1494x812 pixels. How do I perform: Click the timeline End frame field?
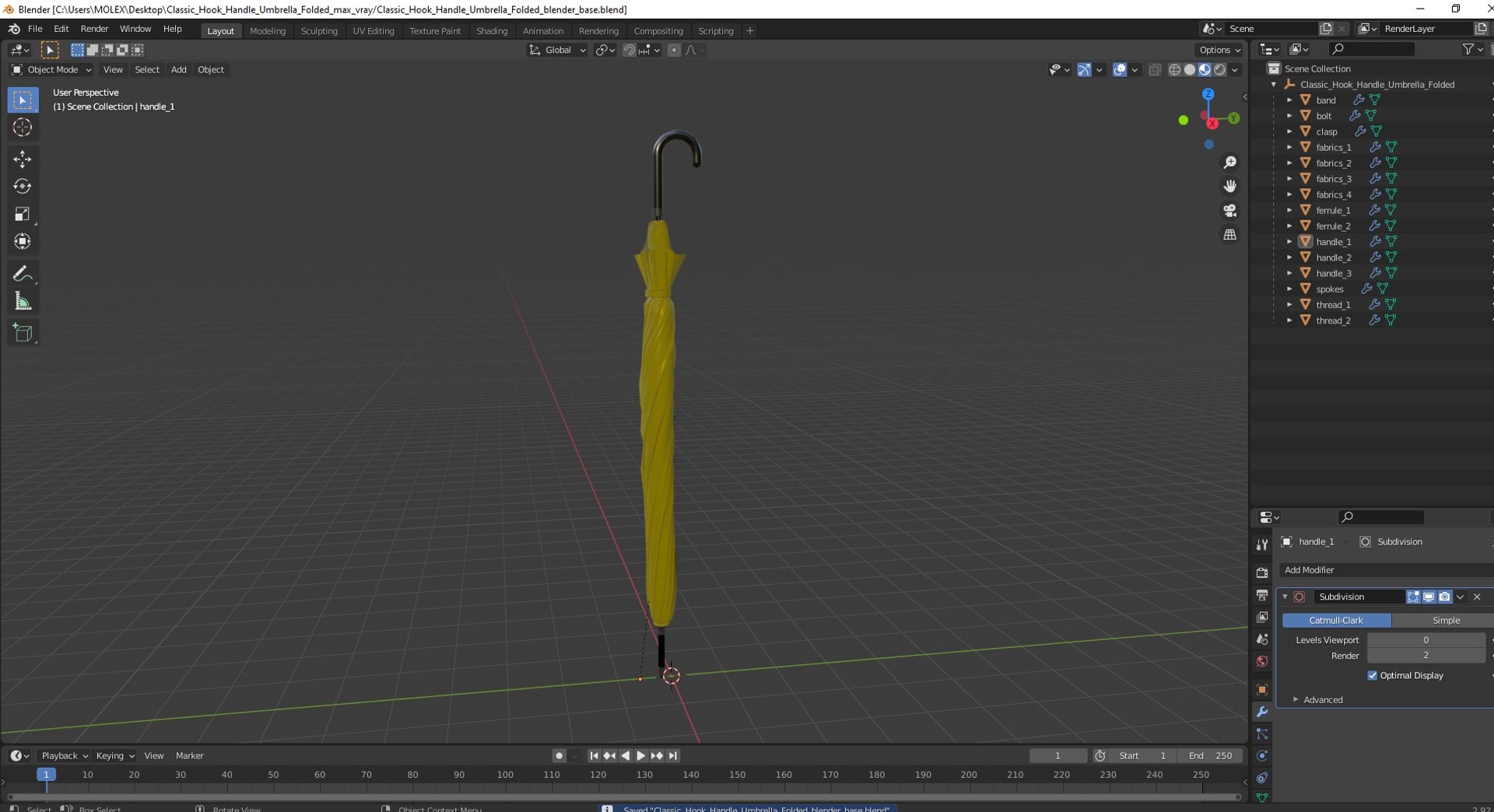1210,756
